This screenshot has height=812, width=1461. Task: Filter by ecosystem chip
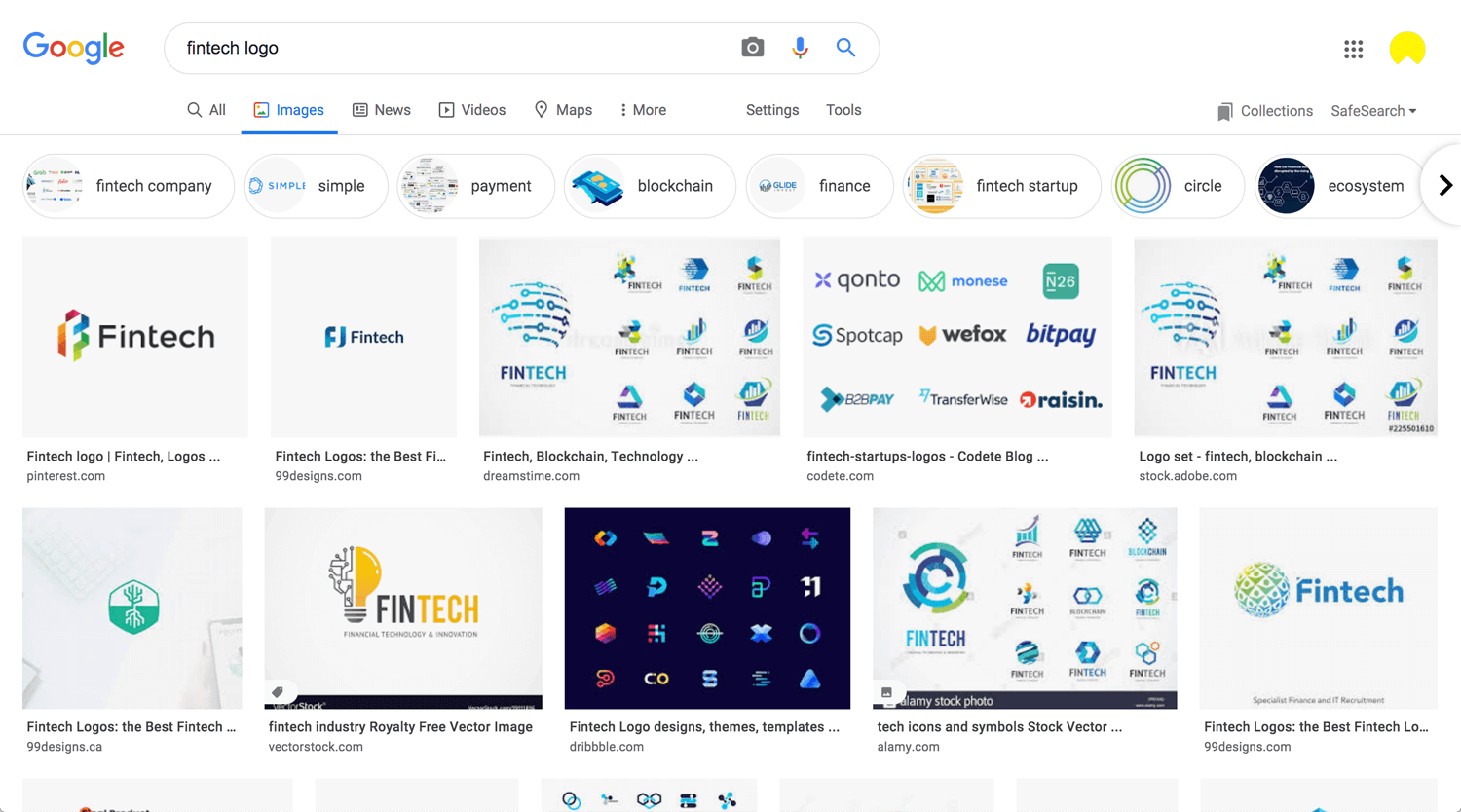point(1340,186)
